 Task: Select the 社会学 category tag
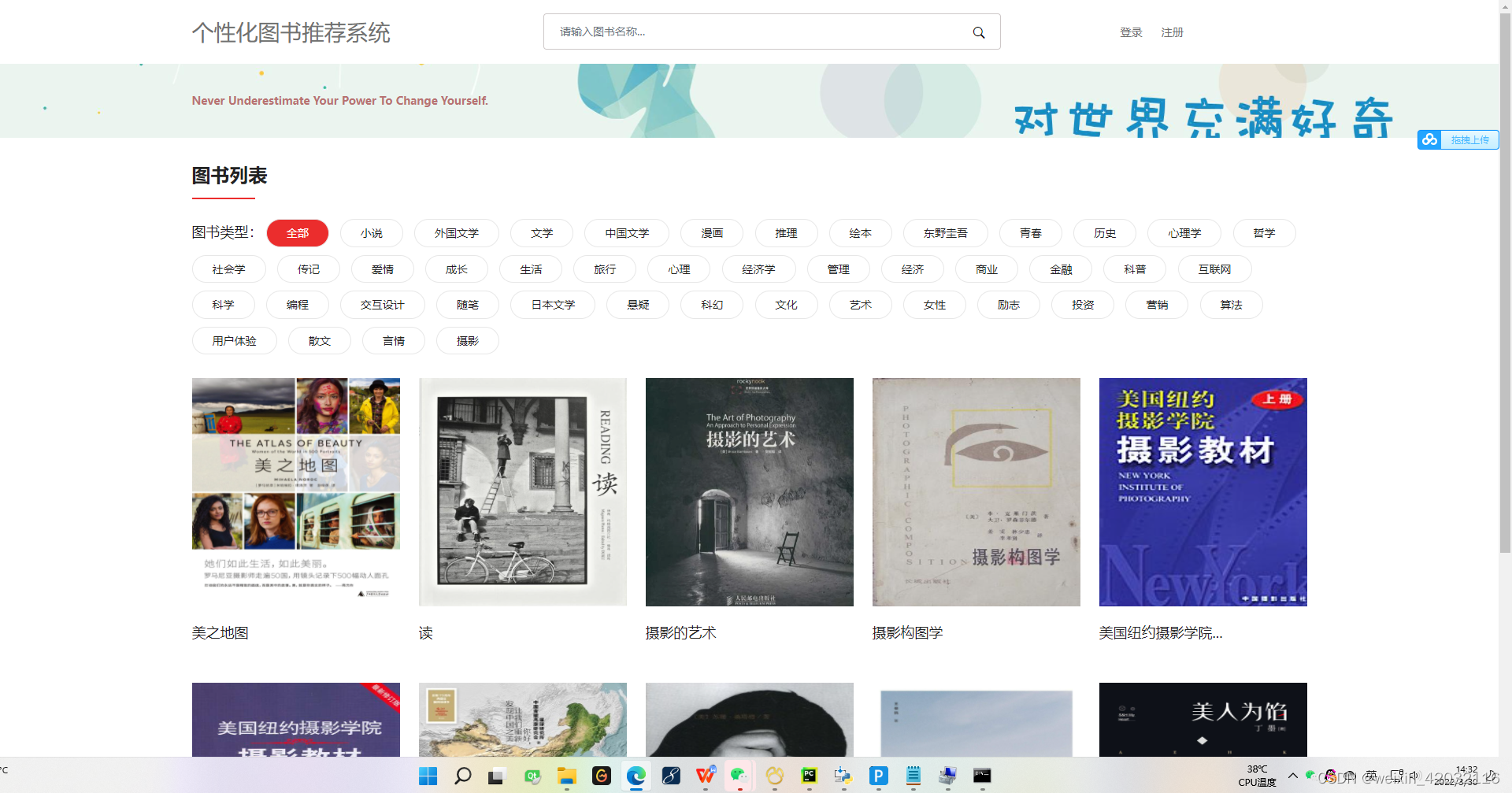point(228,269)
